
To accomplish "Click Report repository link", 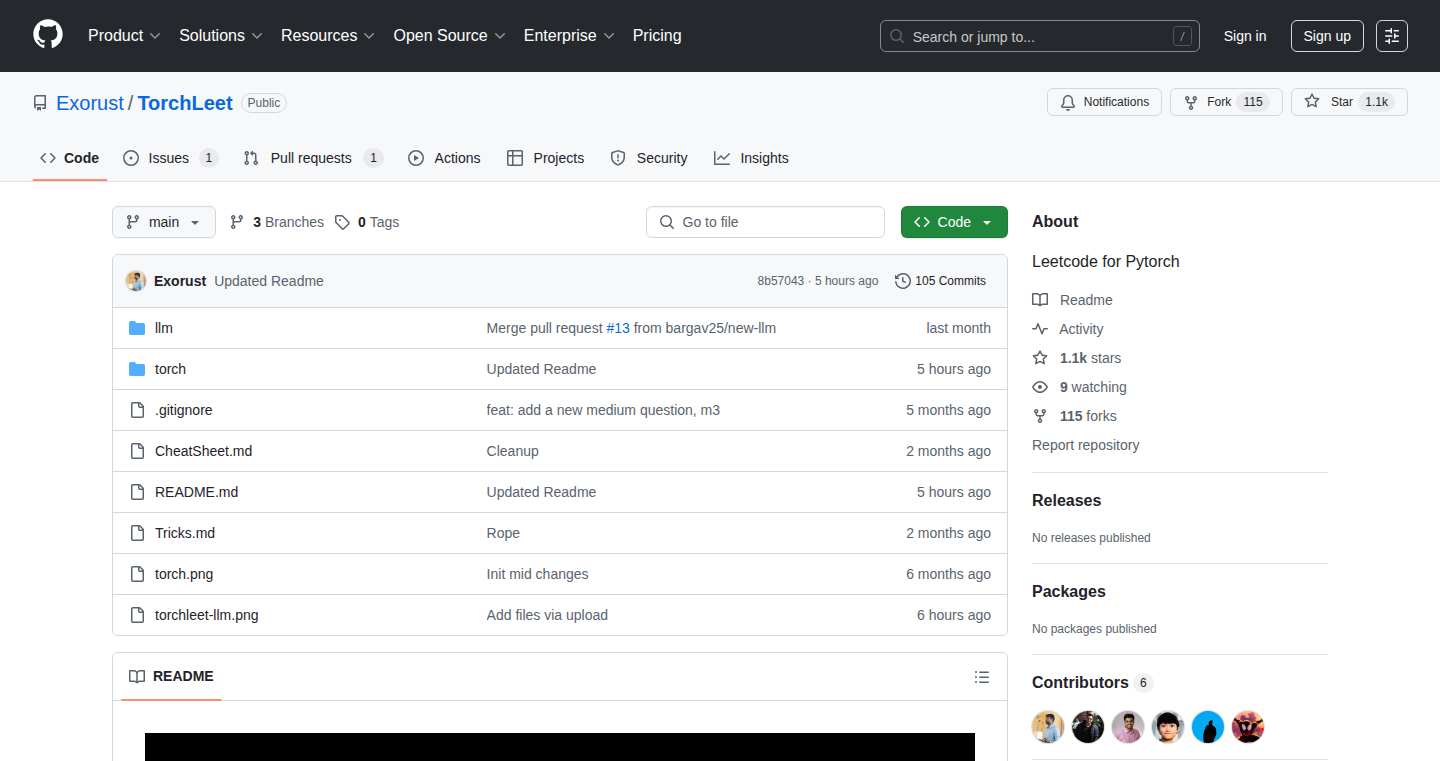I will 1086,445.
